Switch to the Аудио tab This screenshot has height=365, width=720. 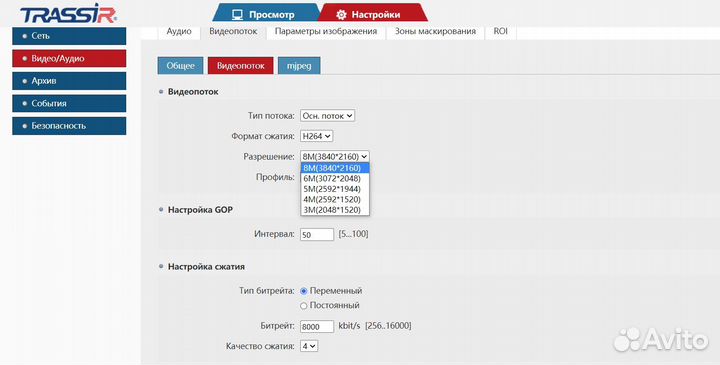179,32
